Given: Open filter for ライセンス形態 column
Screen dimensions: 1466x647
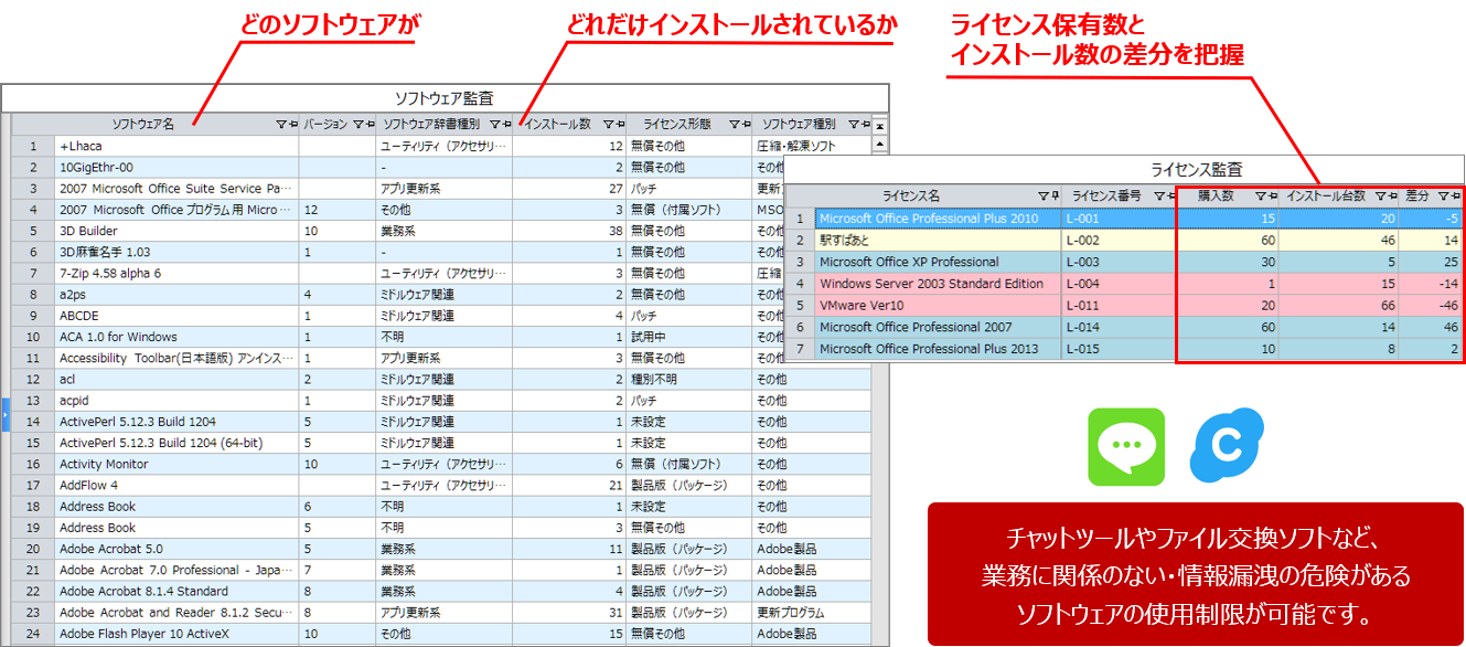Looking at the screenshot, I should tap(734, 125).
